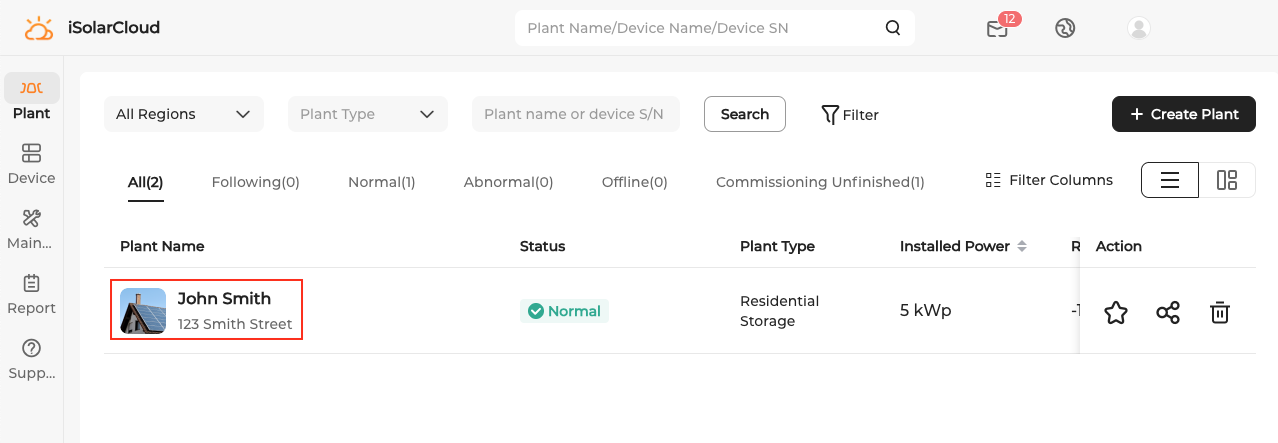Open the messages inbox icon

997,28
